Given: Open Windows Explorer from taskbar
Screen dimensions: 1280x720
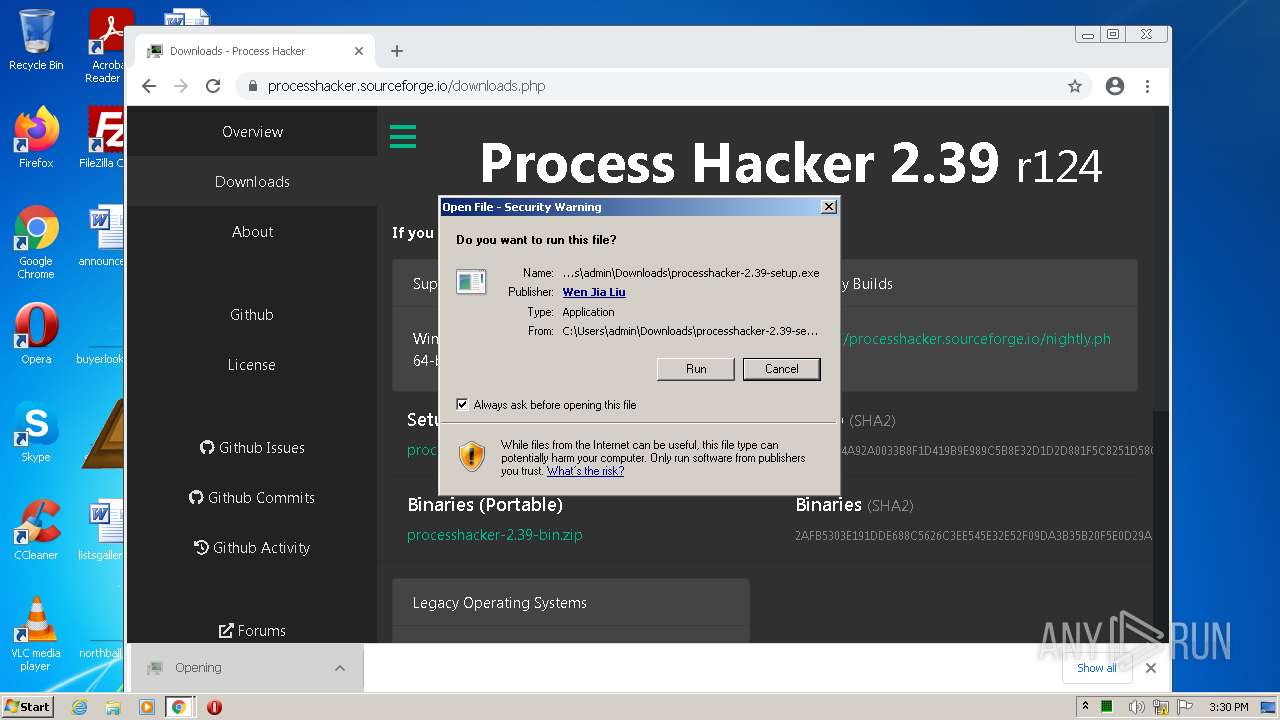Looking at the screenshot, I should [113, 707].
